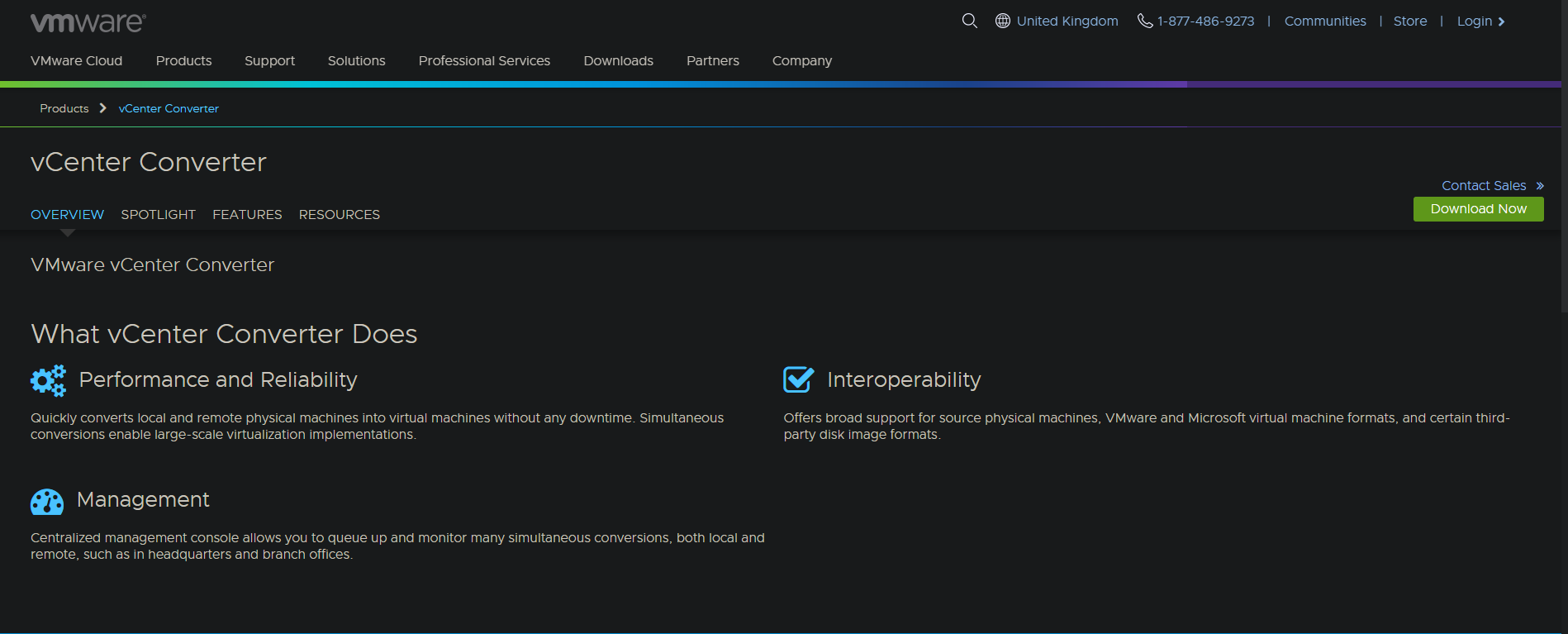Click the paragraph starting Centralized management console

pyautogui.click(x=397, y=546)
